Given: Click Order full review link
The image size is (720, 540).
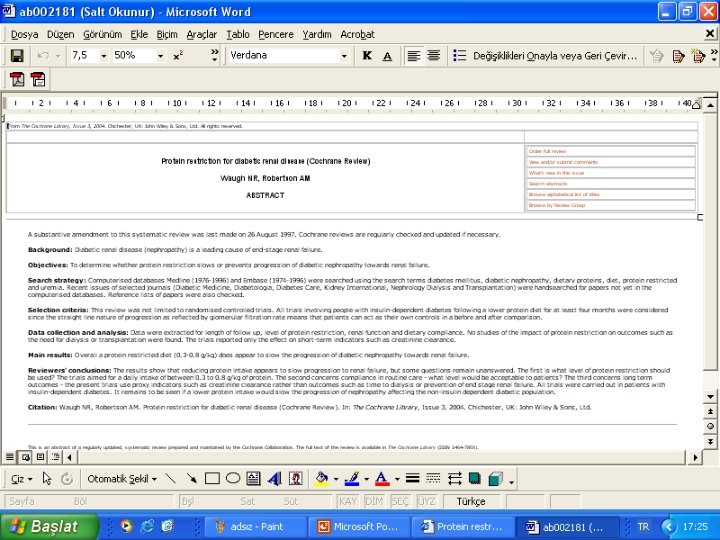Looking at the screenshot, I should 547,151.
